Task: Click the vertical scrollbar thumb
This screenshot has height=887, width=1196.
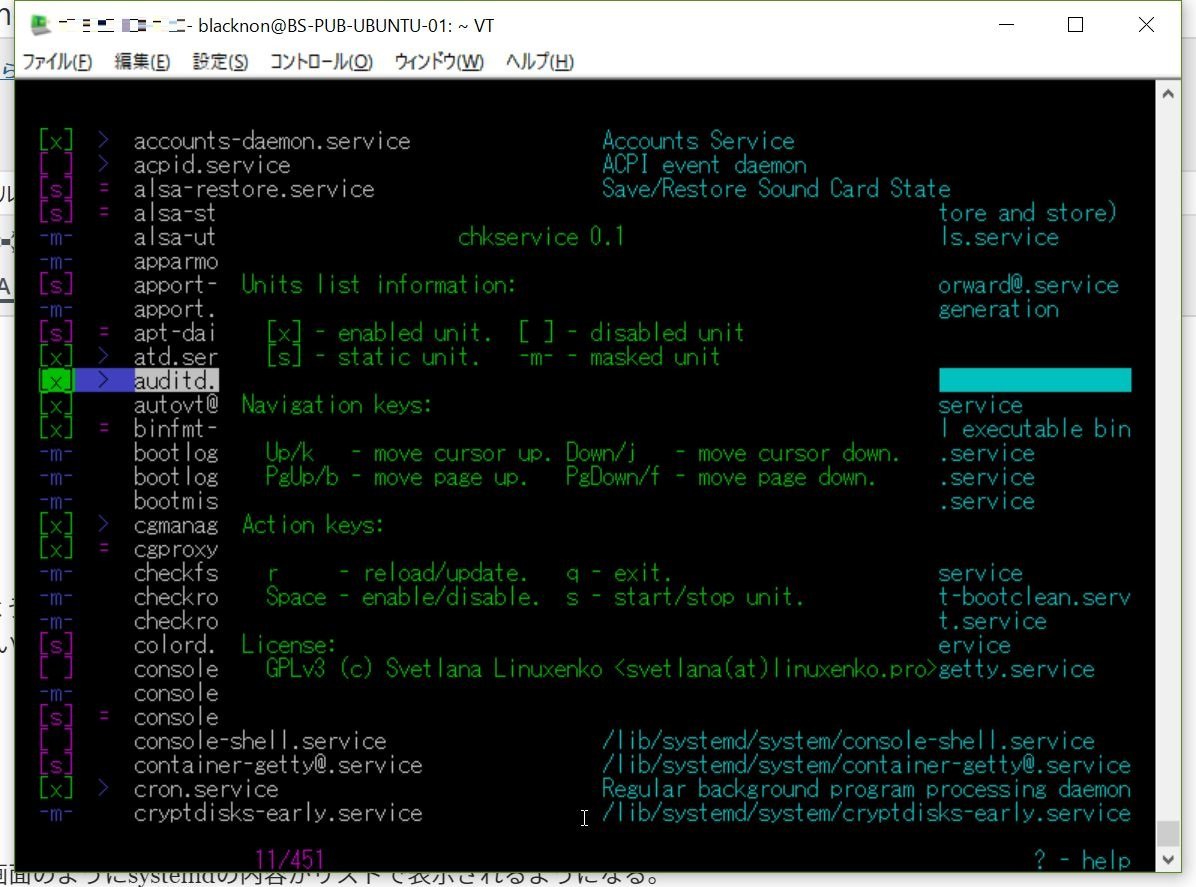Action: coord(1168,834)
